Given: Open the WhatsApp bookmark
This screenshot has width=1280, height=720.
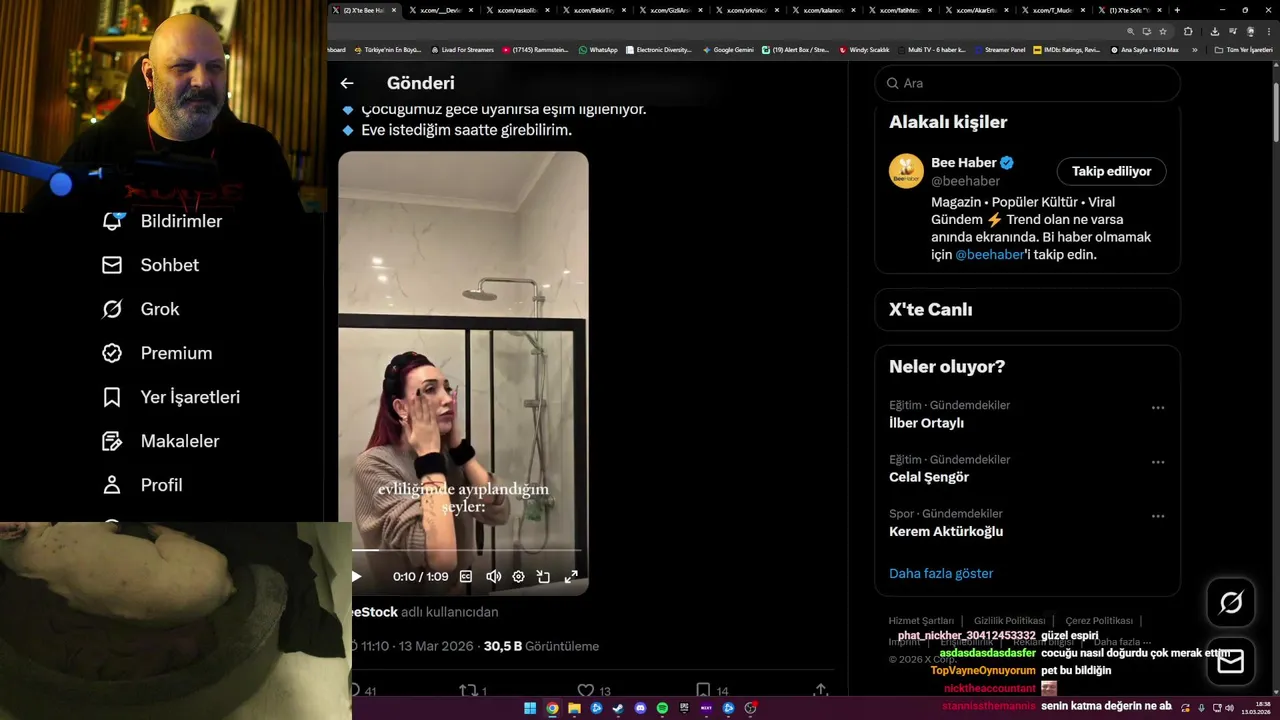Looking at the screenshot, I should coord(598,49).
